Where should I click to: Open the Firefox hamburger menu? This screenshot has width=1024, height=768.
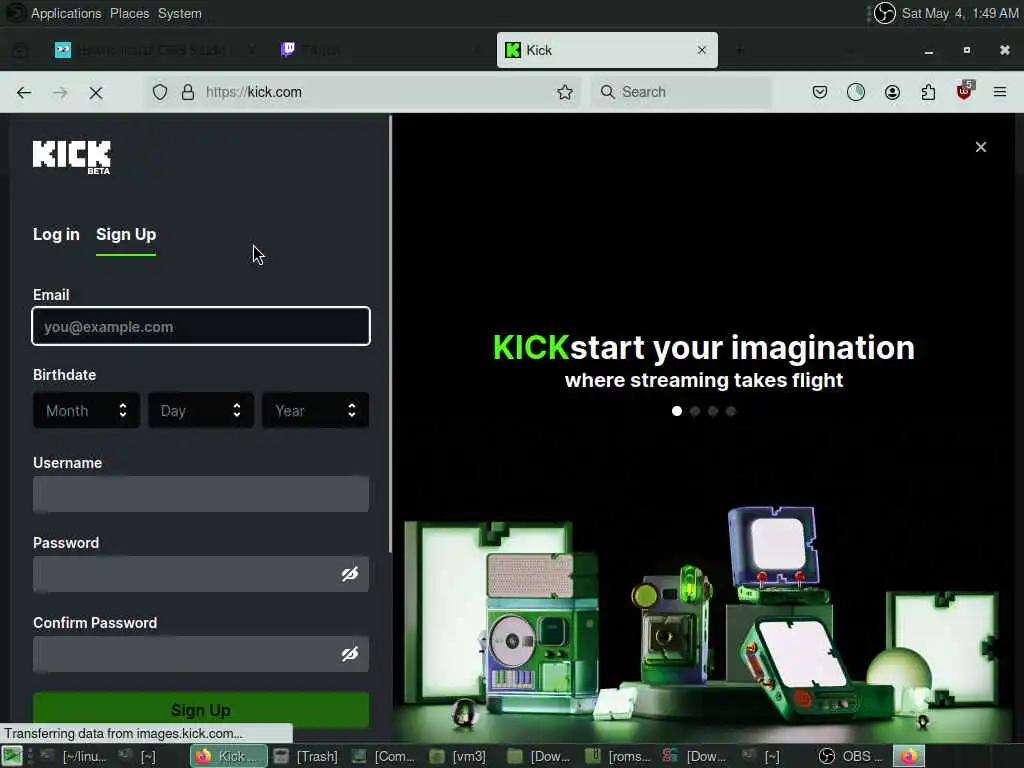coord(1000,92)
